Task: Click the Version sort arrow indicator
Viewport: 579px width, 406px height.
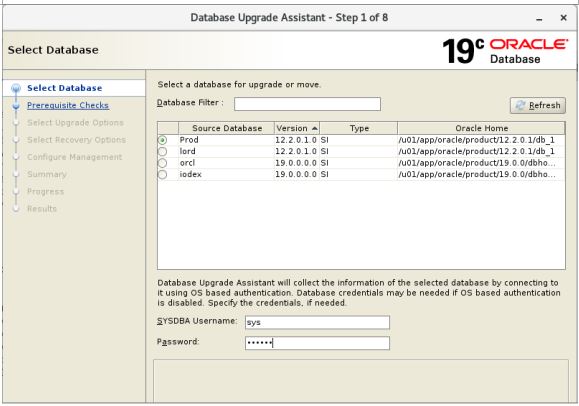Action: pyautogui.click(x=315, y=128)
